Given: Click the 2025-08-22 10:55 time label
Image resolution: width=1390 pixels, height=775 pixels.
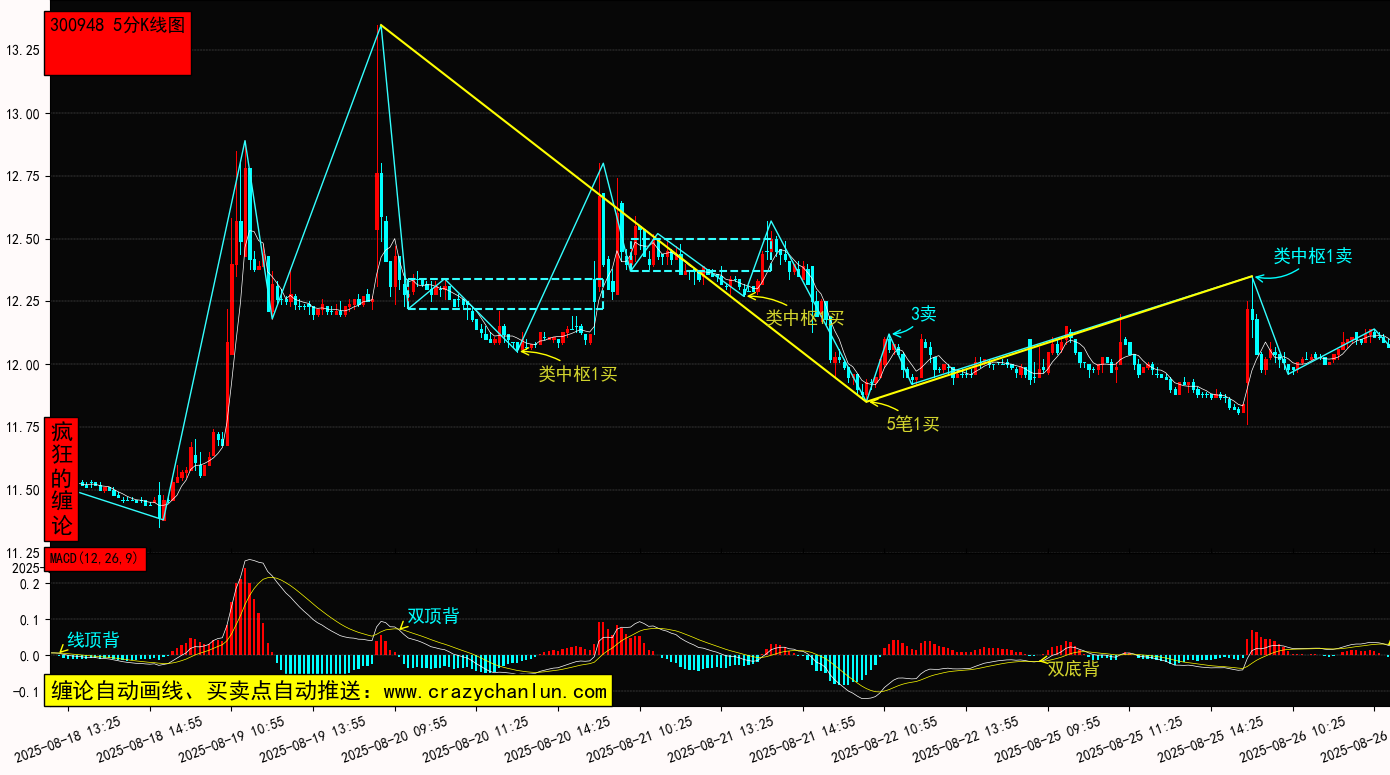Looking at the screenshot, I should (885, 739).
